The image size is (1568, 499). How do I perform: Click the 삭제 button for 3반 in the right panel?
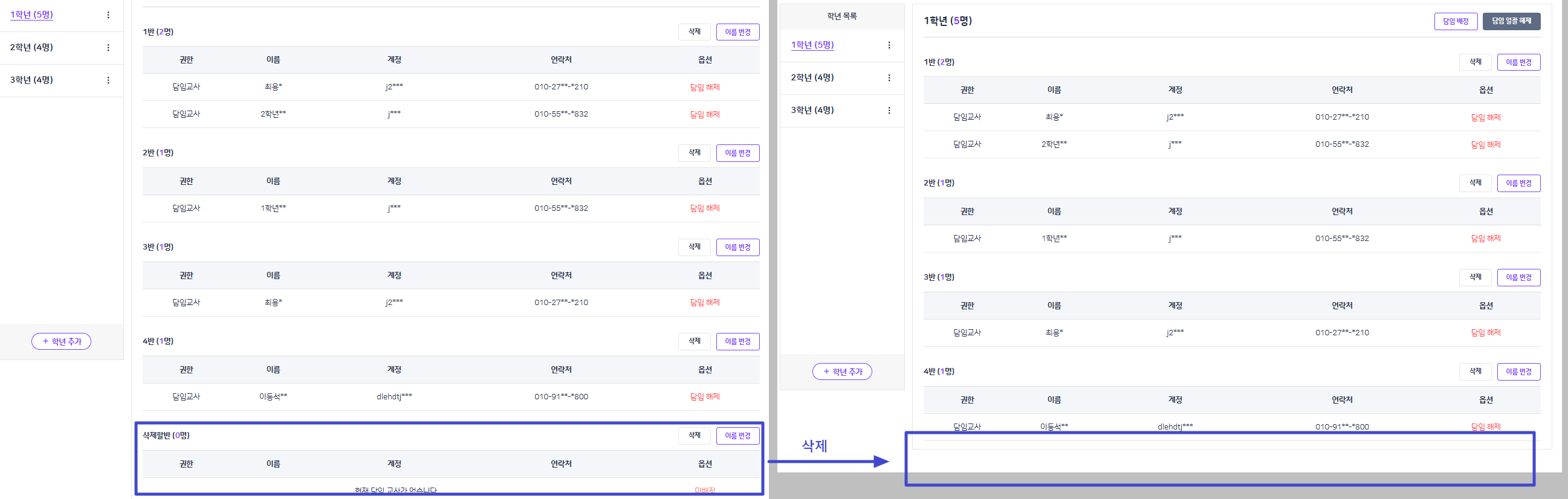(1476, 277)
